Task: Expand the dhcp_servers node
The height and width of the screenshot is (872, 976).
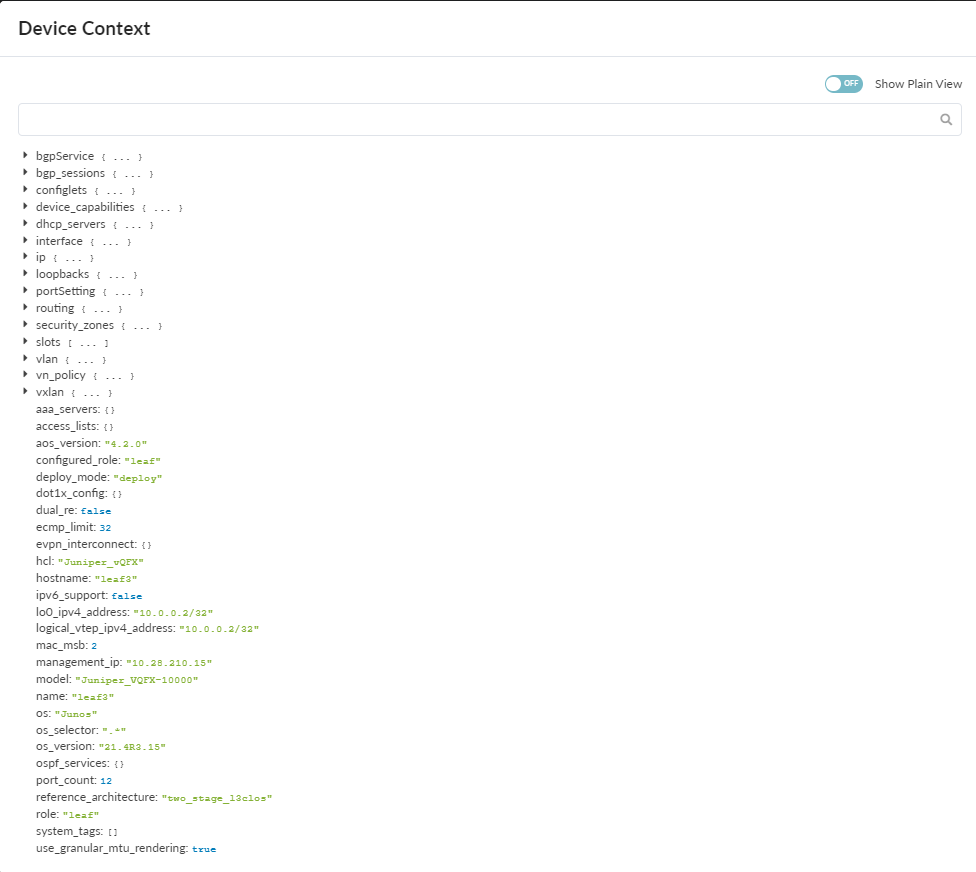Action: pos(26,224)
